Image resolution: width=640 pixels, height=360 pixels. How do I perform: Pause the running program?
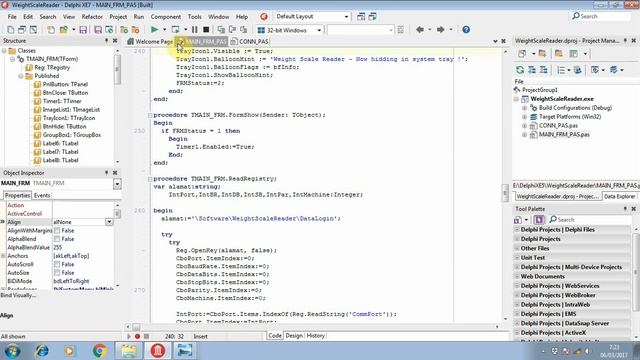click(x=194, y=29)
